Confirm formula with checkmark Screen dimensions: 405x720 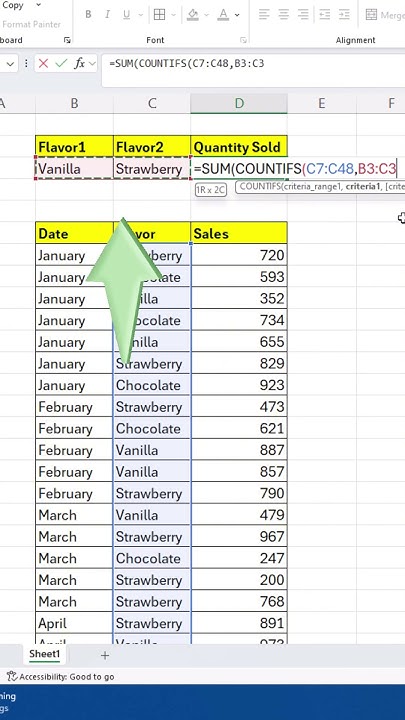[x=61, y=63]
